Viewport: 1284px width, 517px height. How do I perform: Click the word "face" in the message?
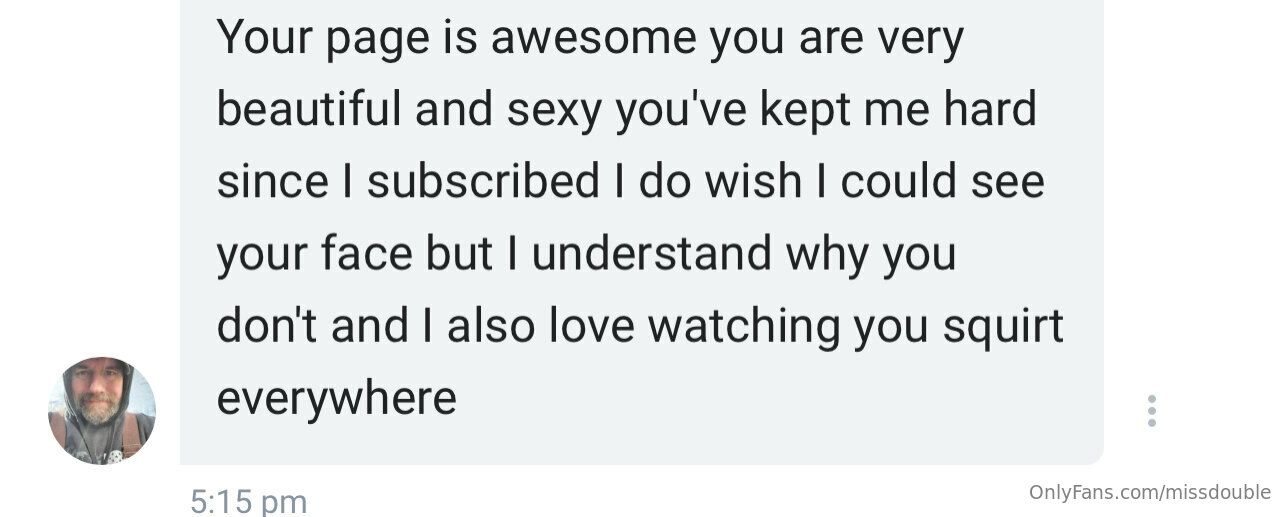(x=366, y=254)
